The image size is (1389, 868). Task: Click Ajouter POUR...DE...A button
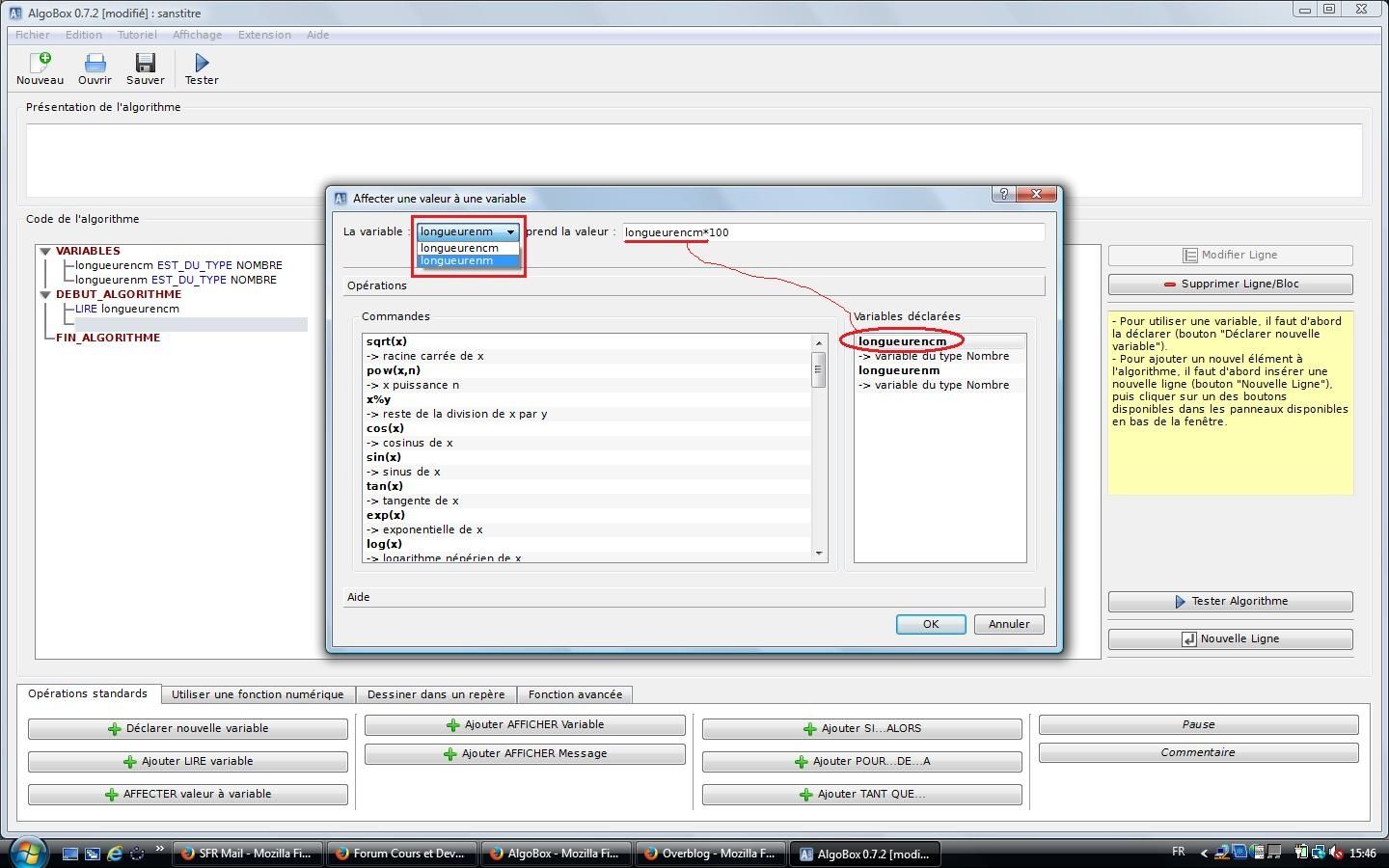(862, 762)
